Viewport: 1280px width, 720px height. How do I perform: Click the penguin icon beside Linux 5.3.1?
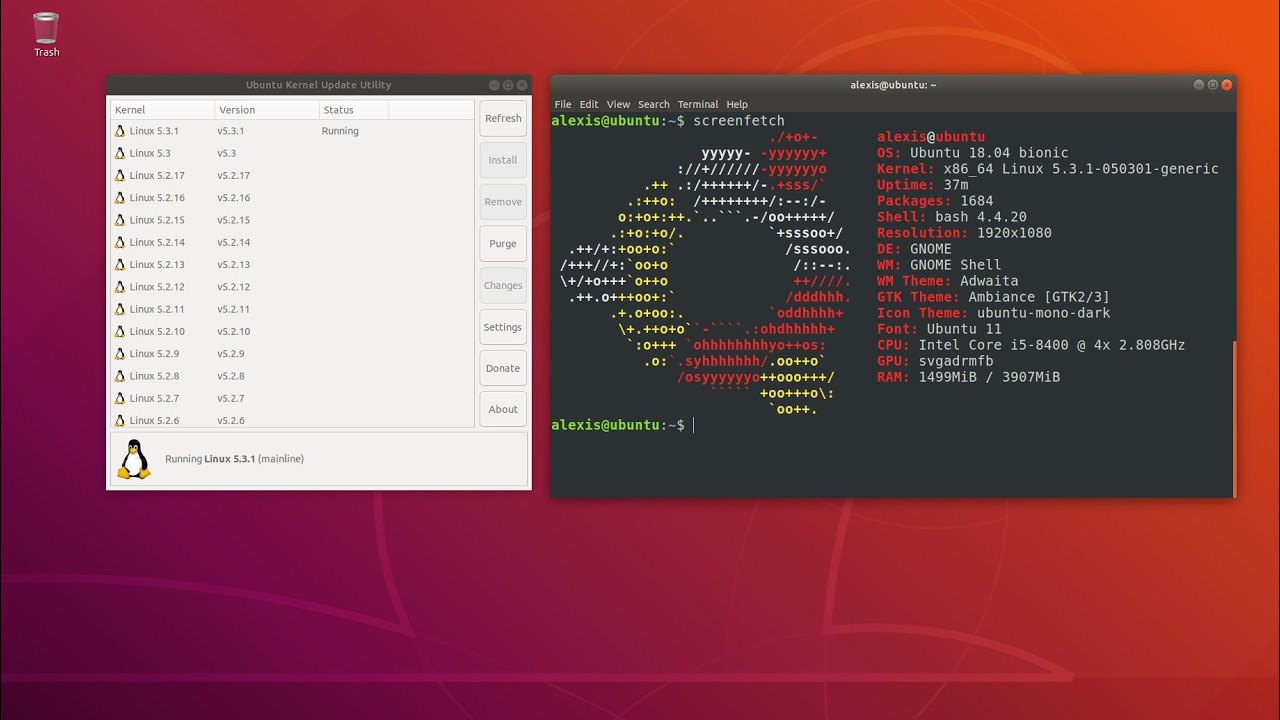pos(120,131)
